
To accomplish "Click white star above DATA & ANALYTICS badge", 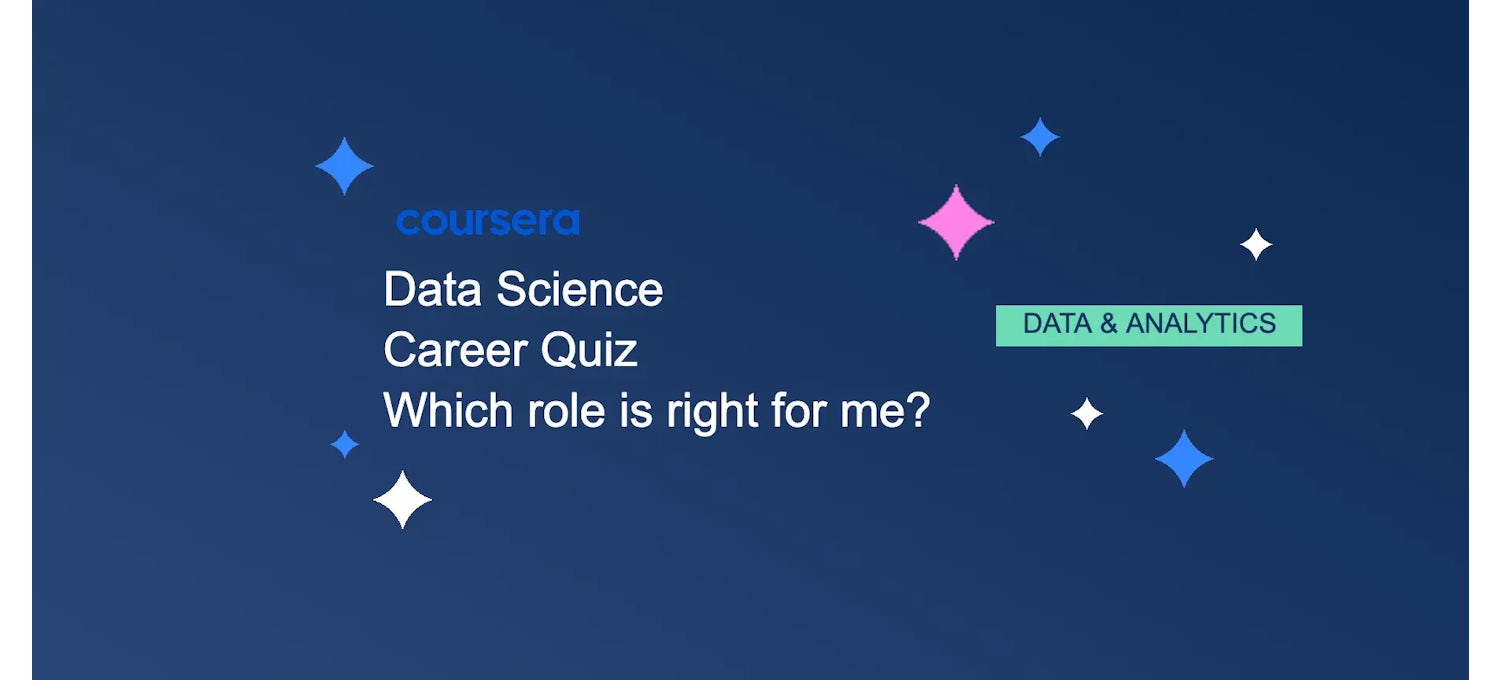I will click(x=1256, y=244).
